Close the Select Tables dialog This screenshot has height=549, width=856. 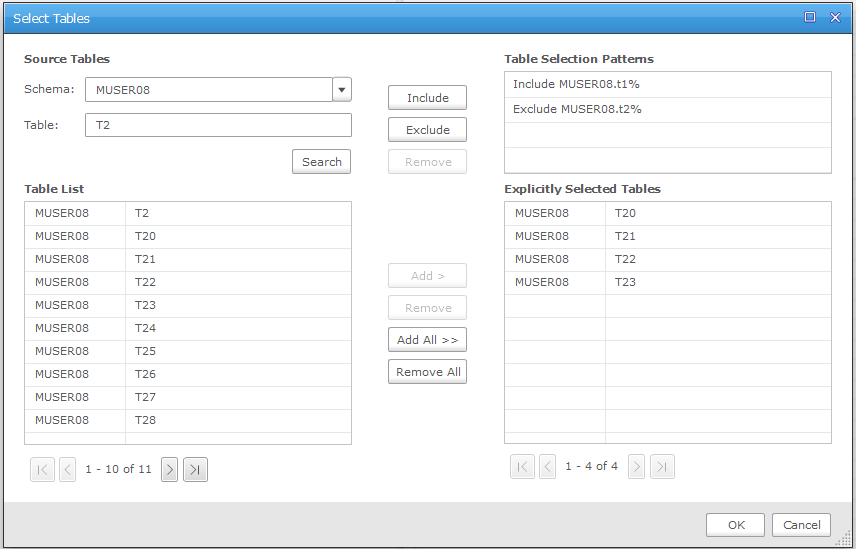pos(835,18)
